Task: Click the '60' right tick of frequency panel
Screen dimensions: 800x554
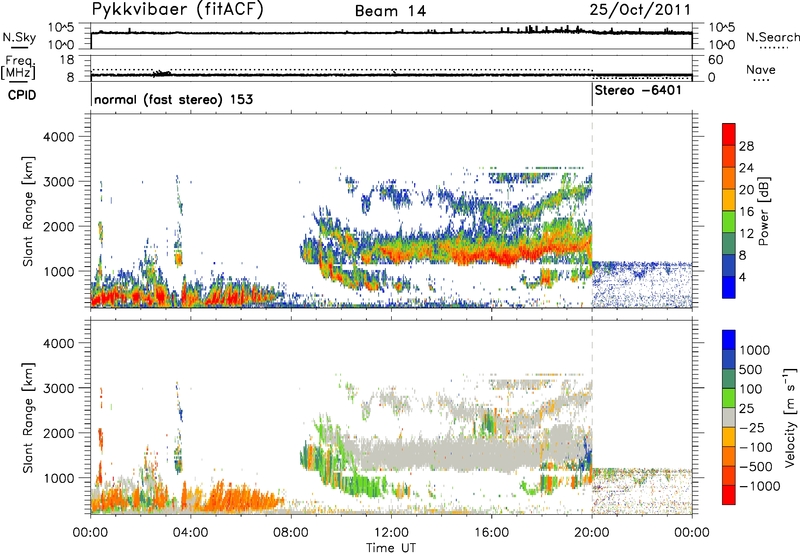Action: (715, 60)
